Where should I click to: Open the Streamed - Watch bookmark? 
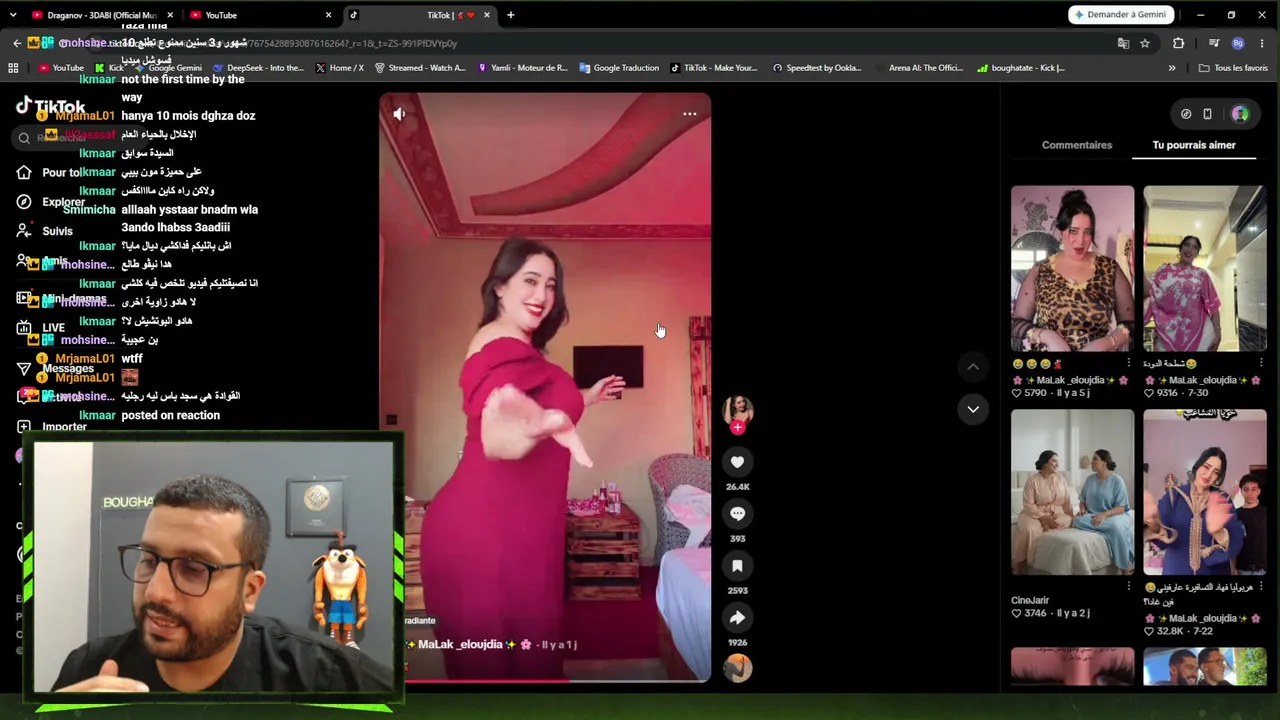[x=420, y=68]
